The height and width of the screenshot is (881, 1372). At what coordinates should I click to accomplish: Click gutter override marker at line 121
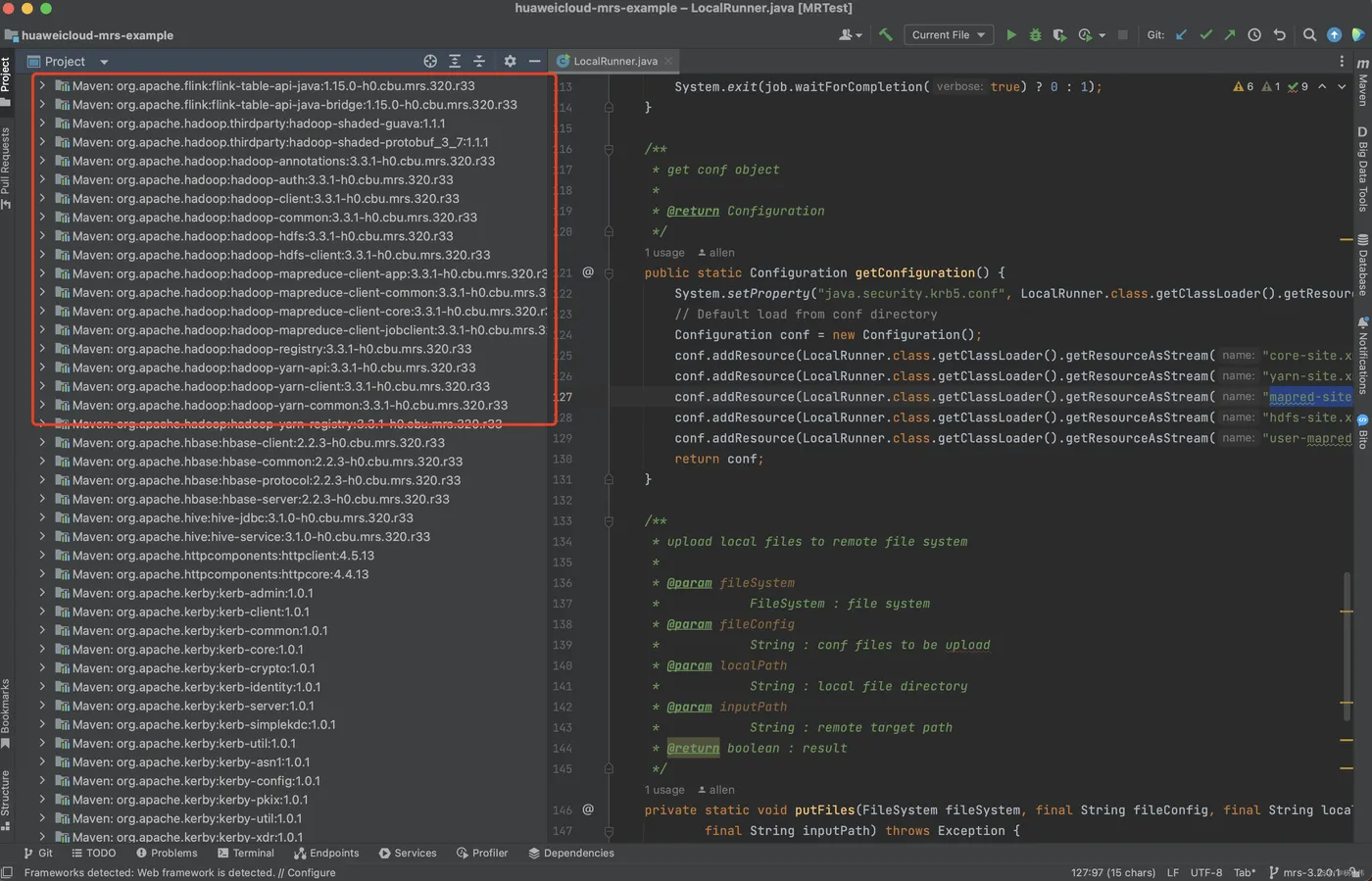(588, 272)
